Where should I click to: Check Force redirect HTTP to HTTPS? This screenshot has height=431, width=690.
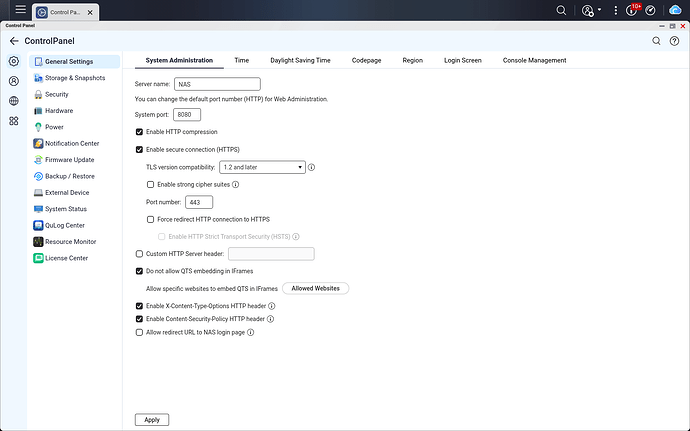[x=150, y=219]
